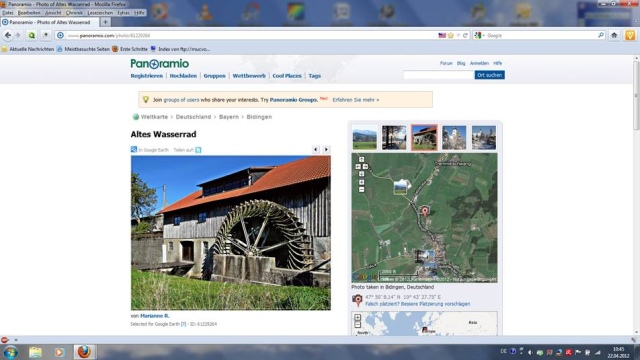This screenshot has height=360, width=640.
Task: Open the Firefox home page icon
Action: click(614, 36)
